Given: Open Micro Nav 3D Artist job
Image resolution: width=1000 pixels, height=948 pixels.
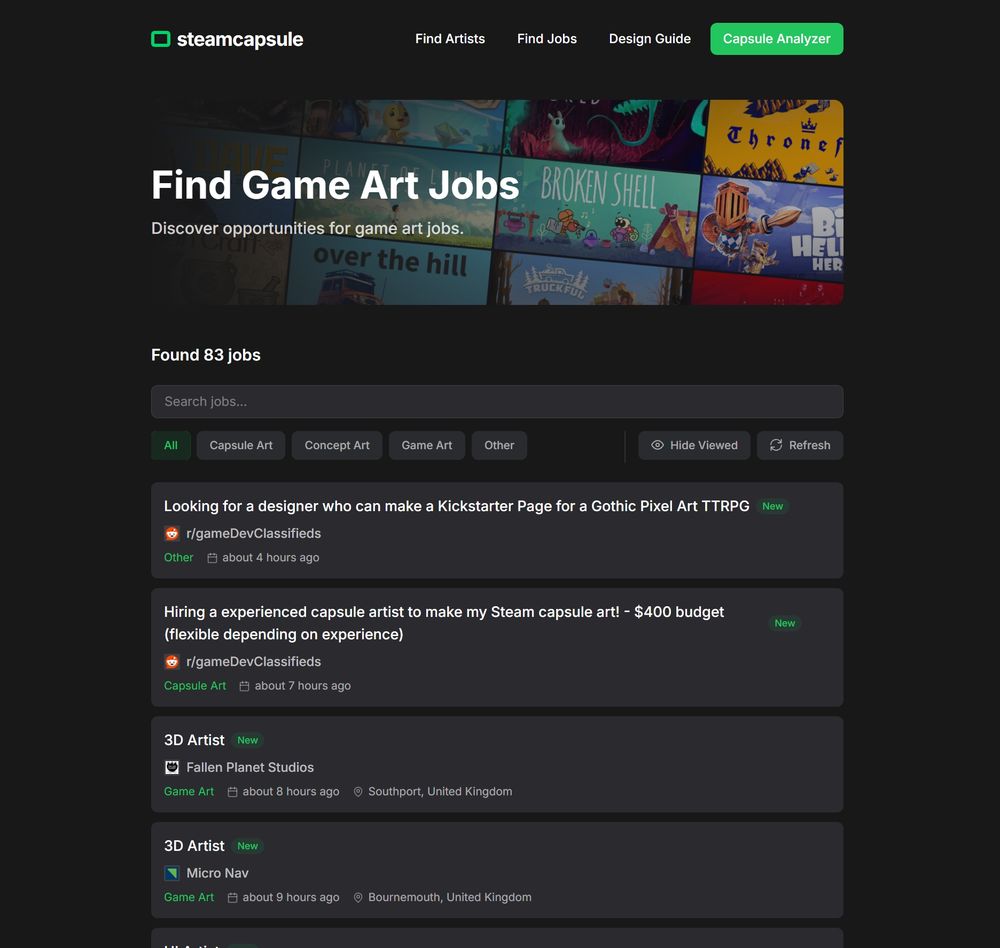Looking at the screenshot, I should coord(194,846).
